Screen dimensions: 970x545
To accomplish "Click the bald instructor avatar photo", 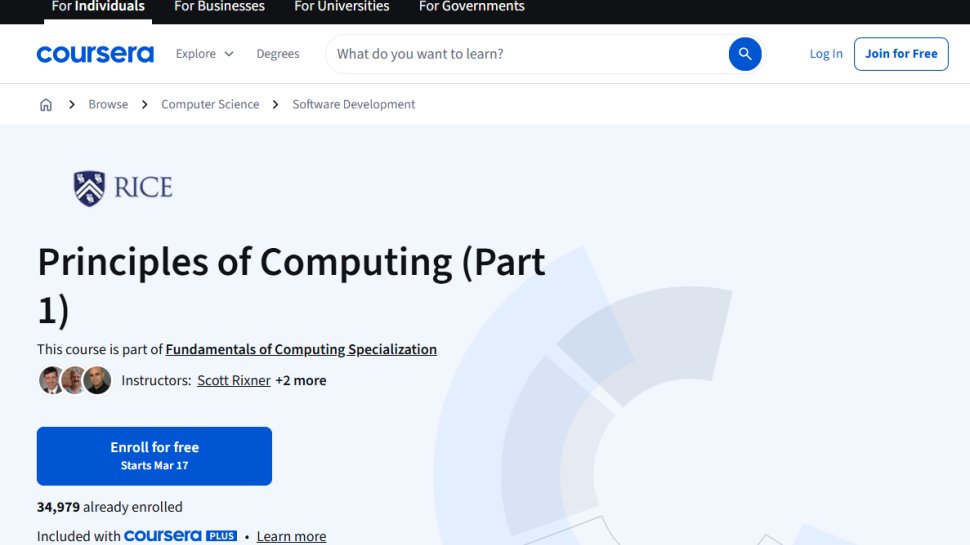I will point(98,380).
